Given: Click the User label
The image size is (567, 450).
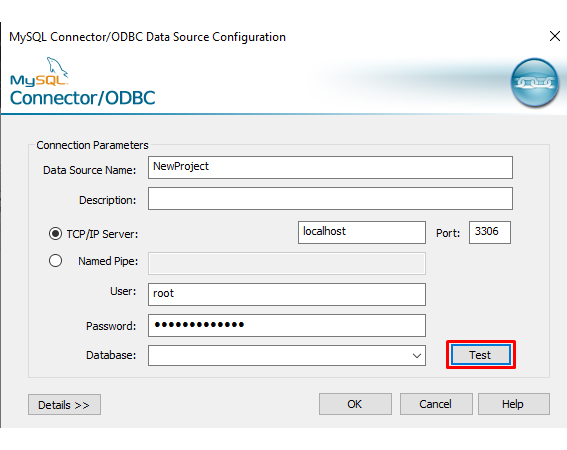Looking at the screenshot, I should (123, 291).
